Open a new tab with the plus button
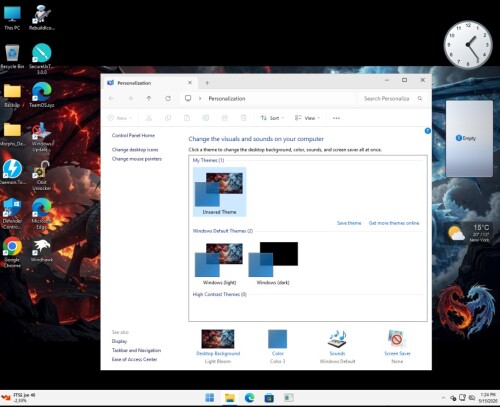This screenshot has width=500, height=407. pyautogui.click(x=207, y=83)
